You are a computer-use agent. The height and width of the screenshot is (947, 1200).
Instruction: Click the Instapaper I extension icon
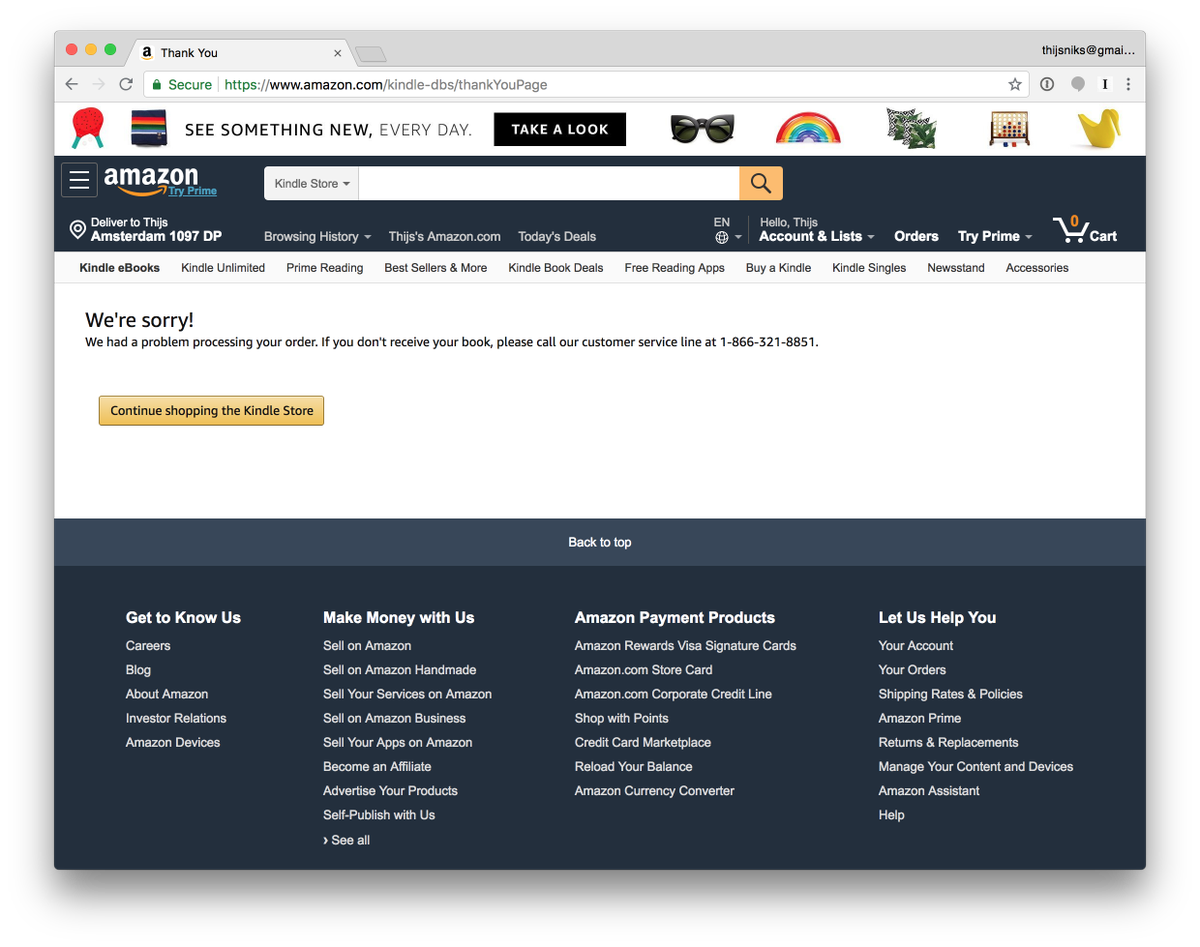click(1105, 84)
